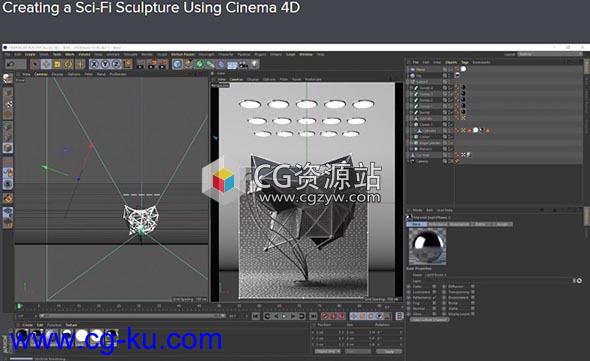Toggle the Luminance channel checkbox
The height and width of the screenshot is (361, 590).
434,292
